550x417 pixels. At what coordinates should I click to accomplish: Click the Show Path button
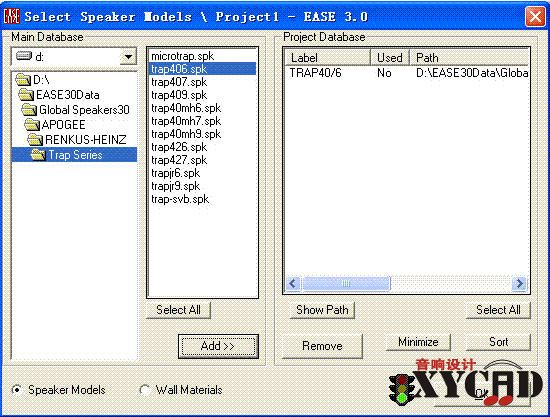pos(322,310)
